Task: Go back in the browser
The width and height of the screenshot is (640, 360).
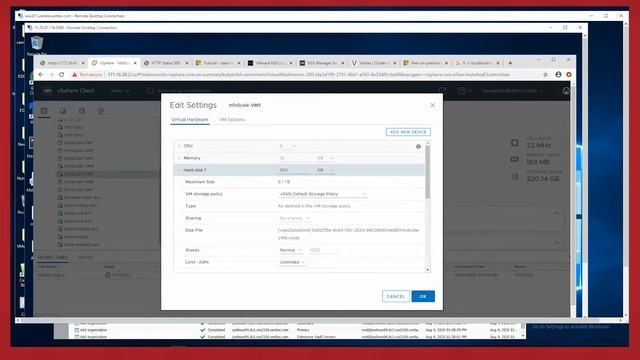Action: pos(40,75)
